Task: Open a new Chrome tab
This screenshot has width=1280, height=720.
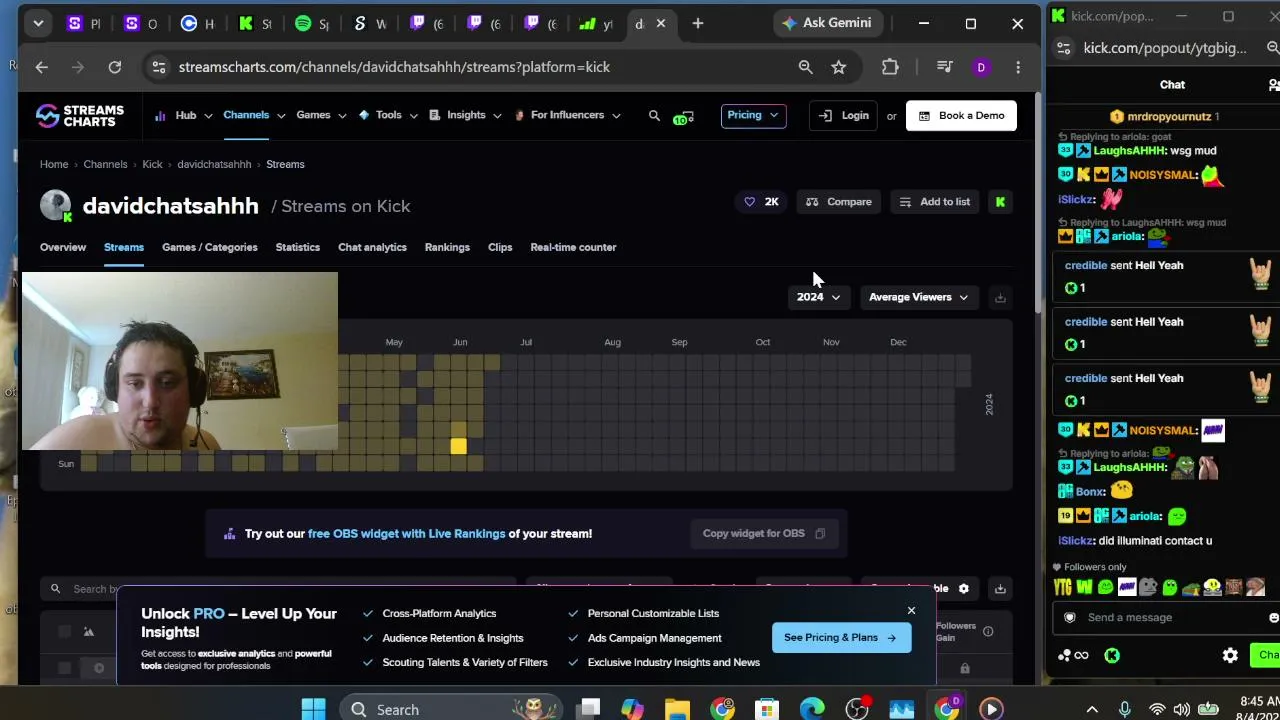Action: [x=698, y=23]
